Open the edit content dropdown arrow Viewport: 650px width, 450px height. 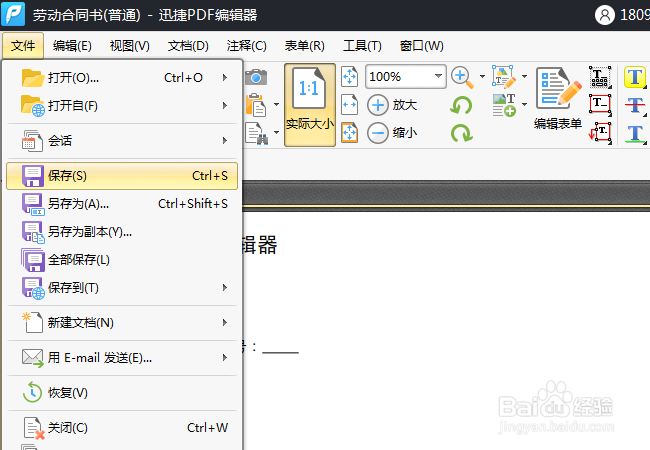pos(524,77)
